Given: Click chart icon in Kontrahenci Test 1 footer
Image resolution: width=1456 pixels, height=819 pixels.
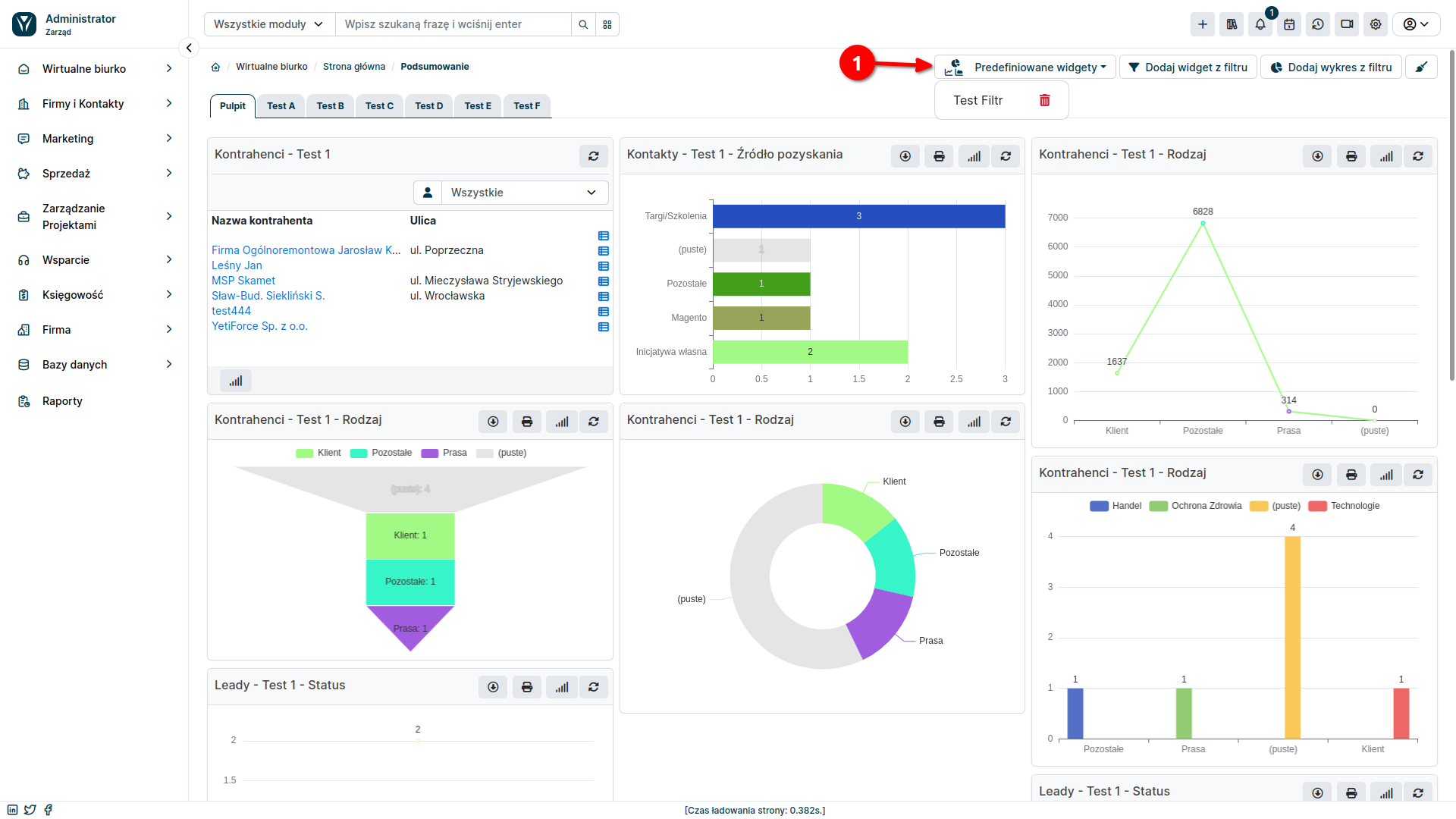Looking at the screenshot, I should pos(236,381).
